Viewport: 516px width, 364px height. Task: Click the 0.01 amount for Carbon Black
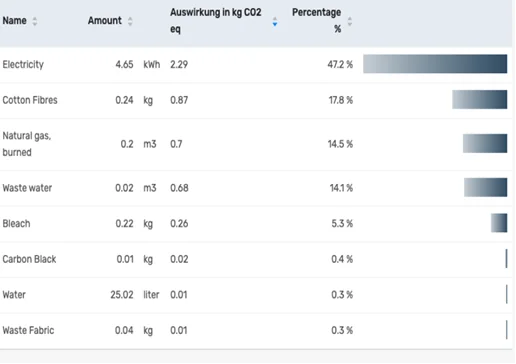click(125, 259)
